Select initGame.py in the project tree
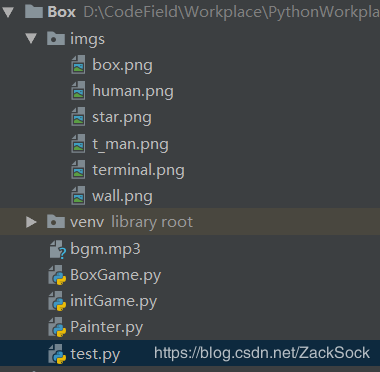 pos(190,301)
